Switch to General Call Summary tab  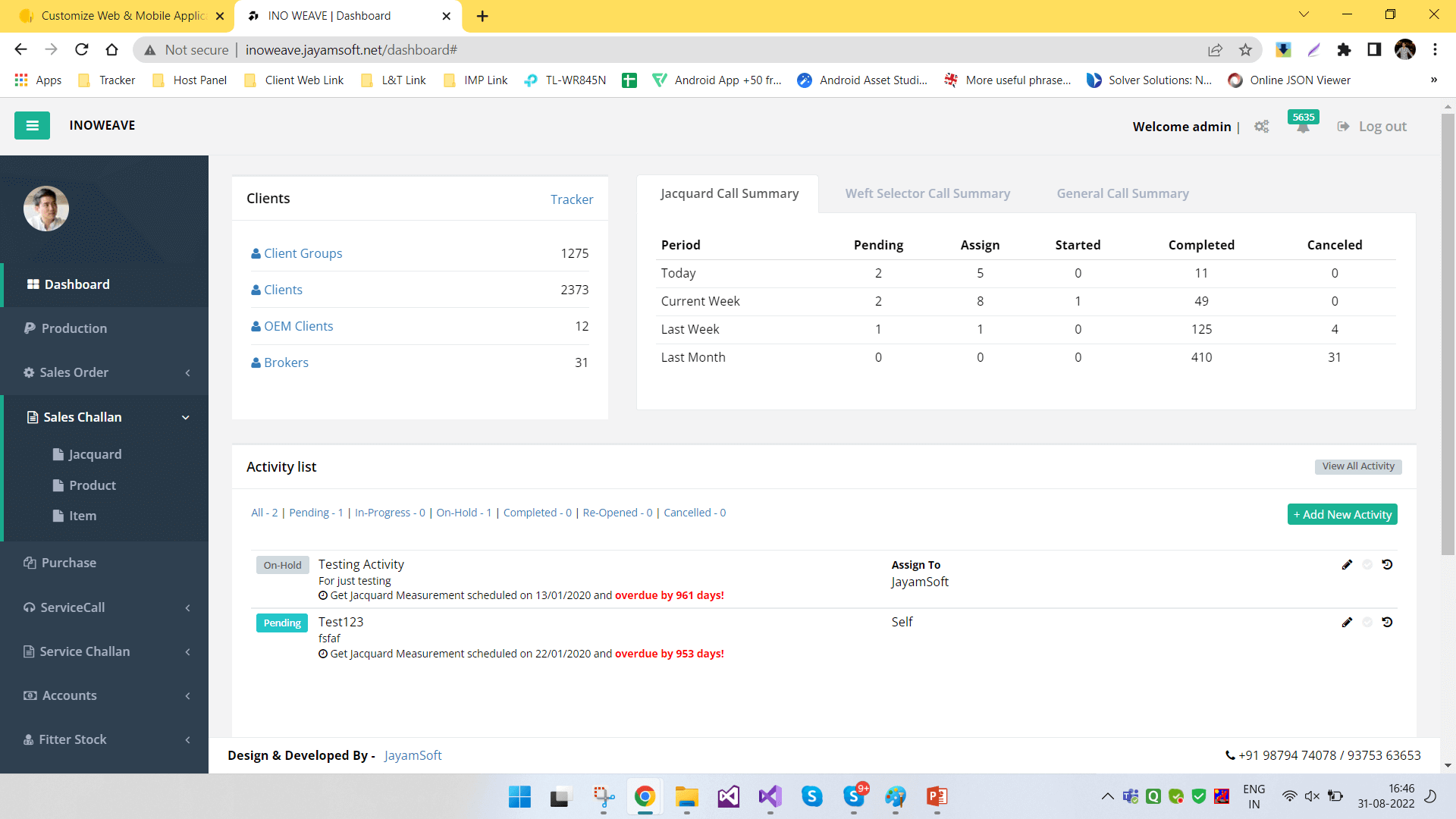[x=1122, y=193]
